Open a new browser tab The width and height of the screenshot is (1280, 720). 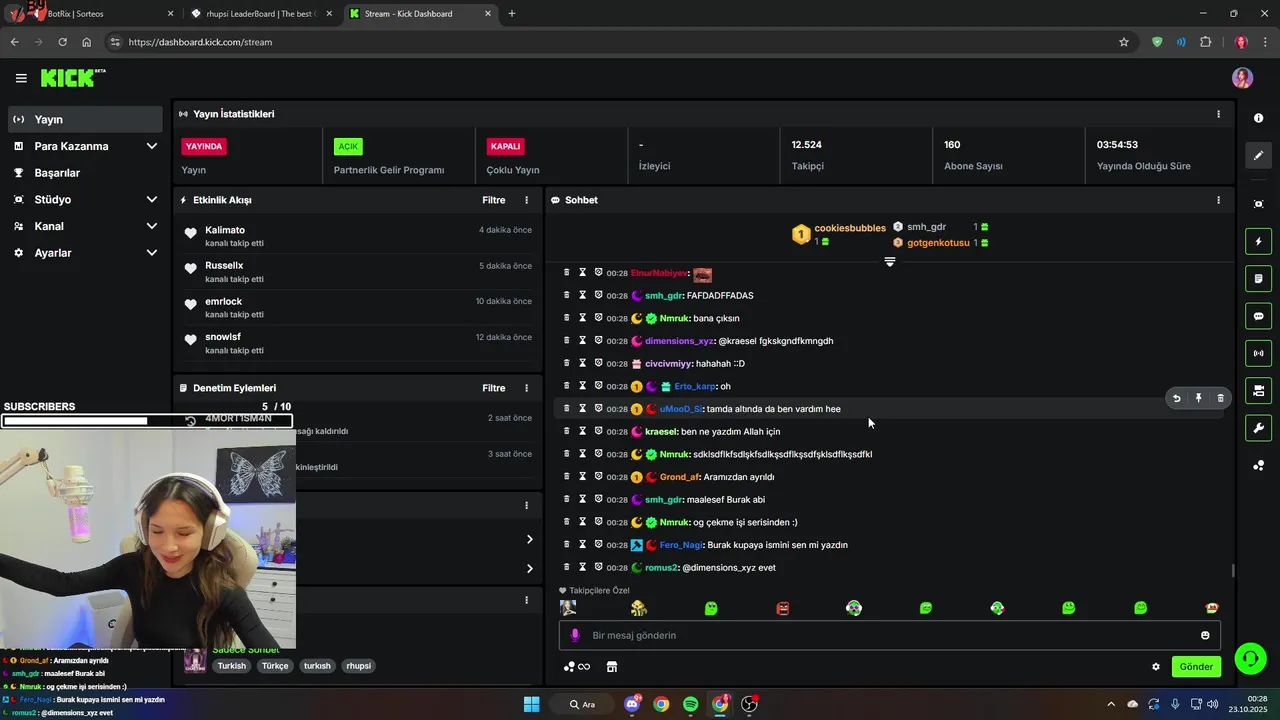[512, 14]
